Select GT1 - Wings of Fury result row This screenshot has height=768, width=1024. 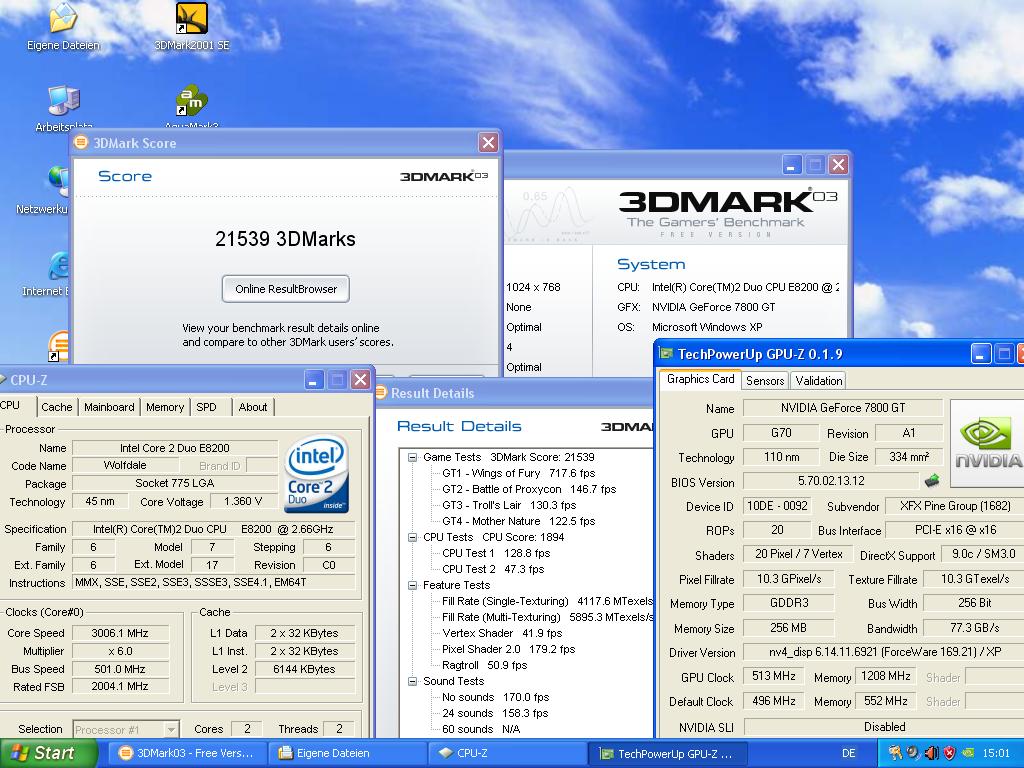(519, 473)
